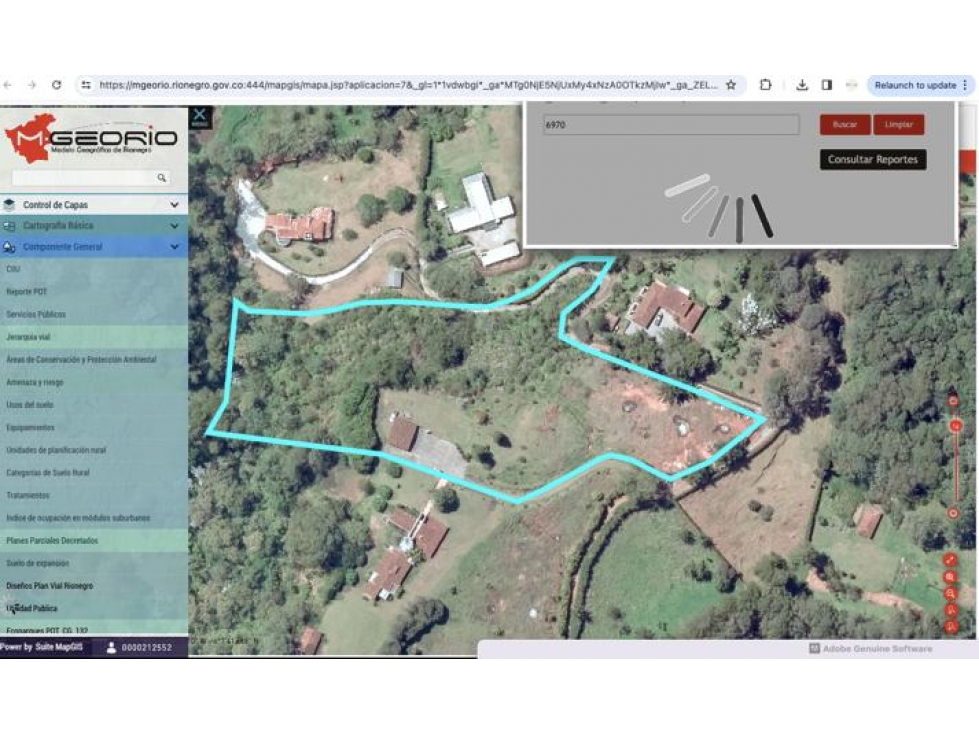Select the CIIU layer item
Viewport: 979px width, 734px height.
[x=13, y=270]
